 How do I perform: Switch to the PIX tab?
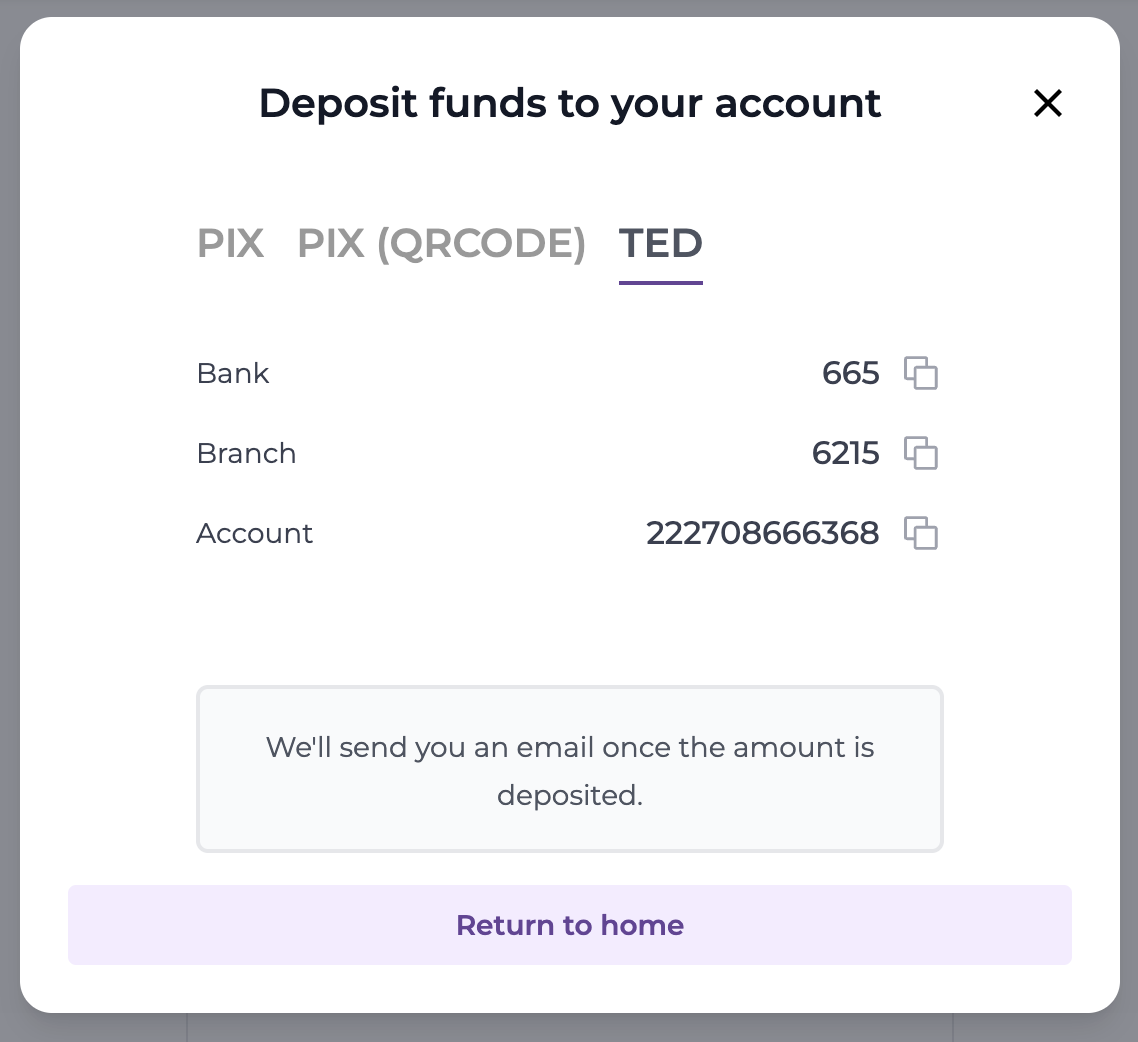tap(231, 243)
